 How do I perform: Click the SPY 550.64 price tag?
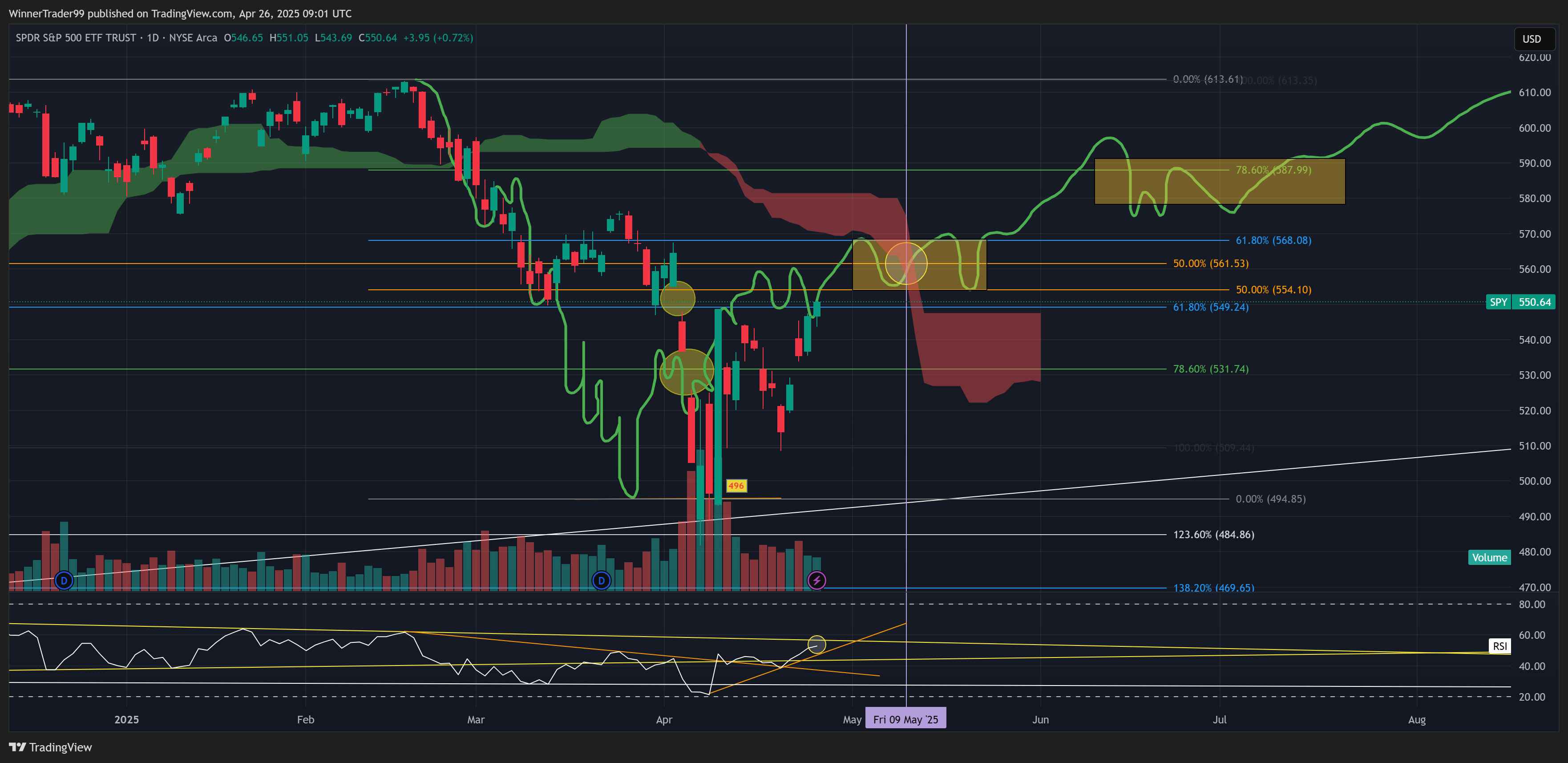click(1520, 302)
